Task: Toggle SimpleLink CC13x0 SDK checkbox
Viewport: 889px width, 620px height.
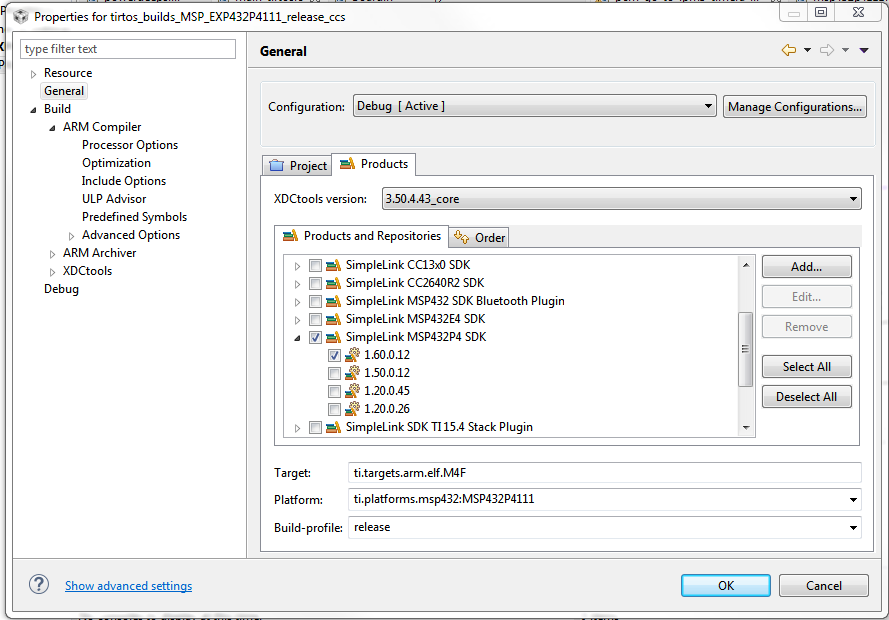Action: coord(315,265)
